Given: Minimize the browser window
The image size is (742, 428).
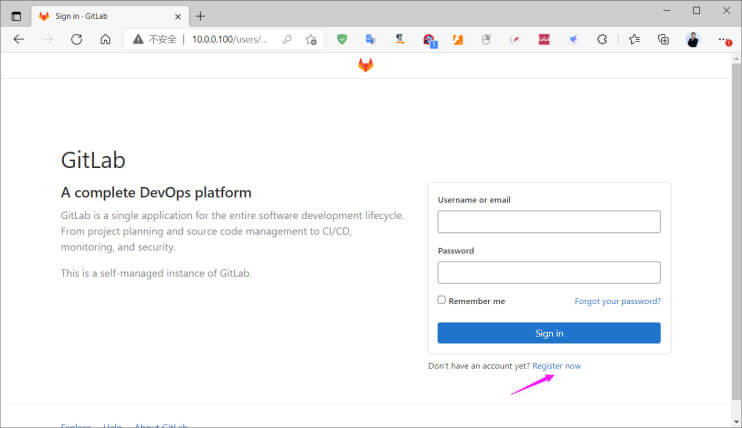Looking at the screenshot, I should coord(667,10).
